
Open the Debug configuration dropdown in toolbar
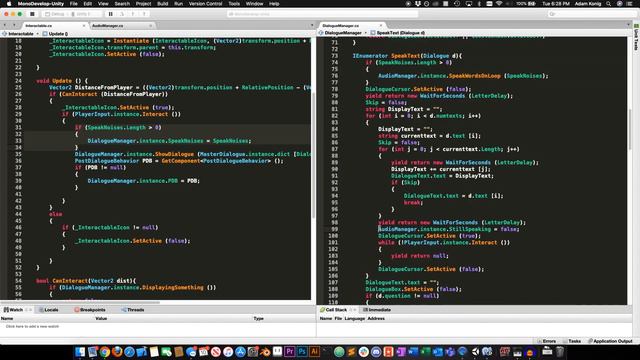(55, 14)
